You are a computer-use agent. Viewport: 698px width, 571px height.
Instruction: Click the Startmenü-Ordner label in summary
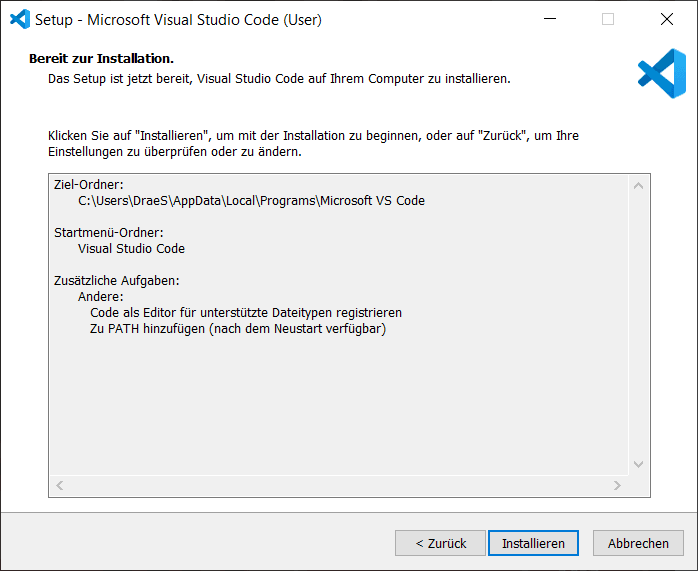(108, 232)
